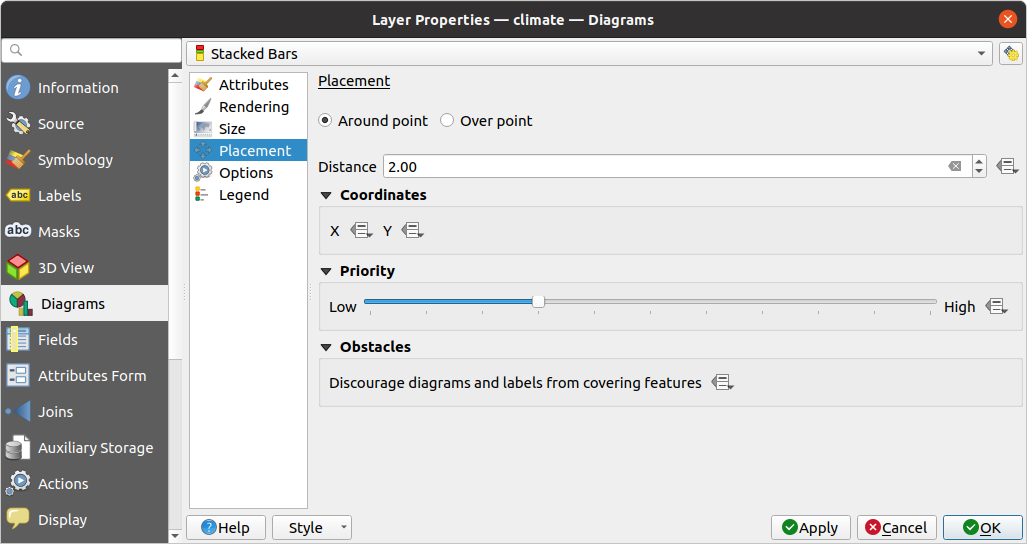Open the Stacked Bars diagram type dropdown
The image size is (1027, 544).
pos(589,54)
